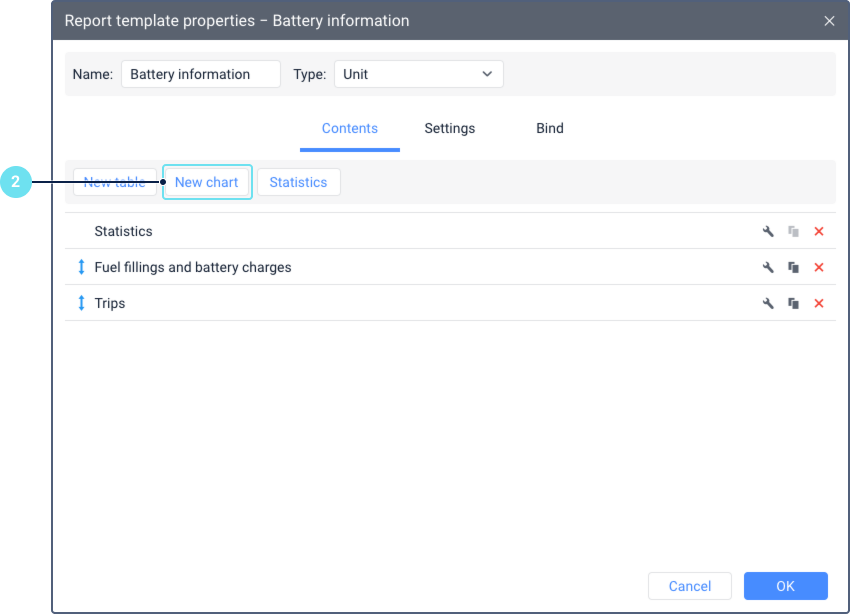This screenshot has height=614, width=850.
Task: Switch to the Contents tab
Action: tap(350, 129)
